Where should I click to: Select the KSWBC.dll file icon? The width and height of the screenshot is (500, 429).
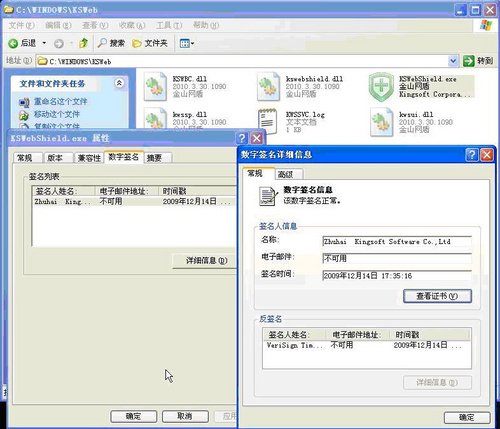tap(155, 87)
